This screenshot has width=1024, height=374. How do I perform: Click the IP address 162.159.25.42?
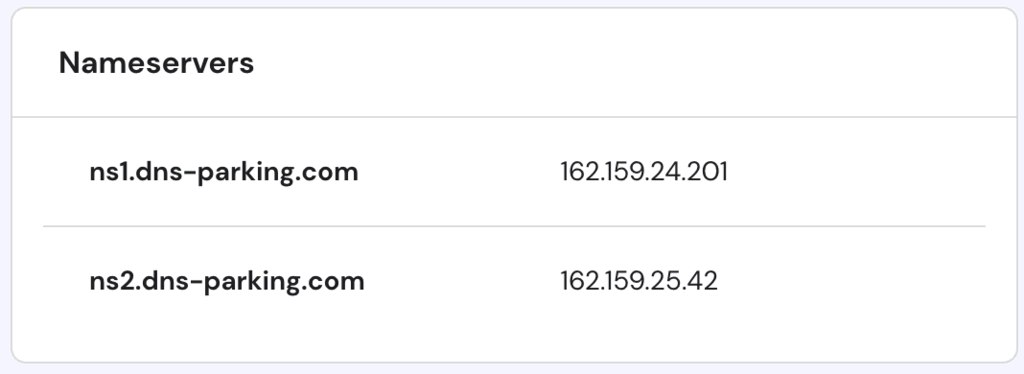pos(639,281)
